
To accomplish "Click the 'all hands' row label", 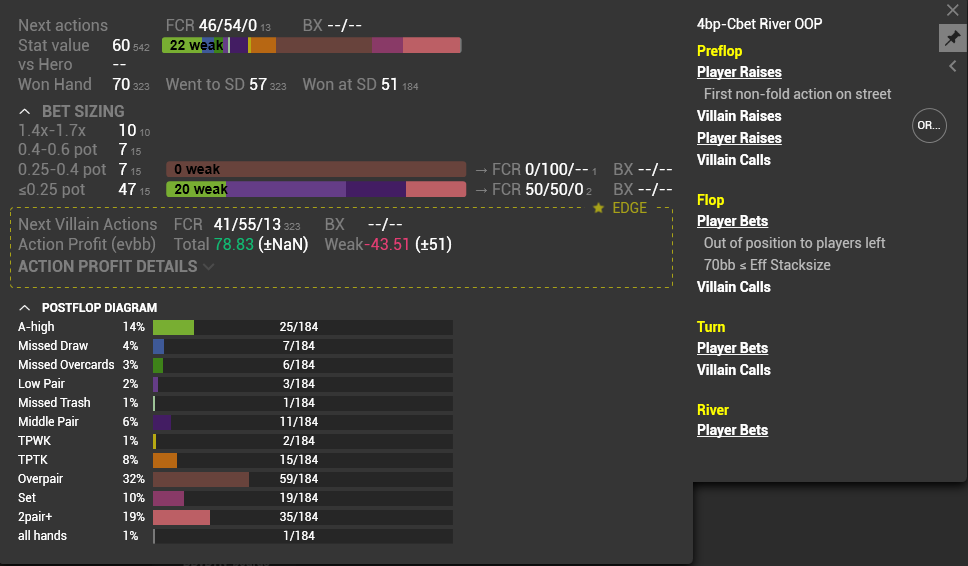I will click(42, 536).
